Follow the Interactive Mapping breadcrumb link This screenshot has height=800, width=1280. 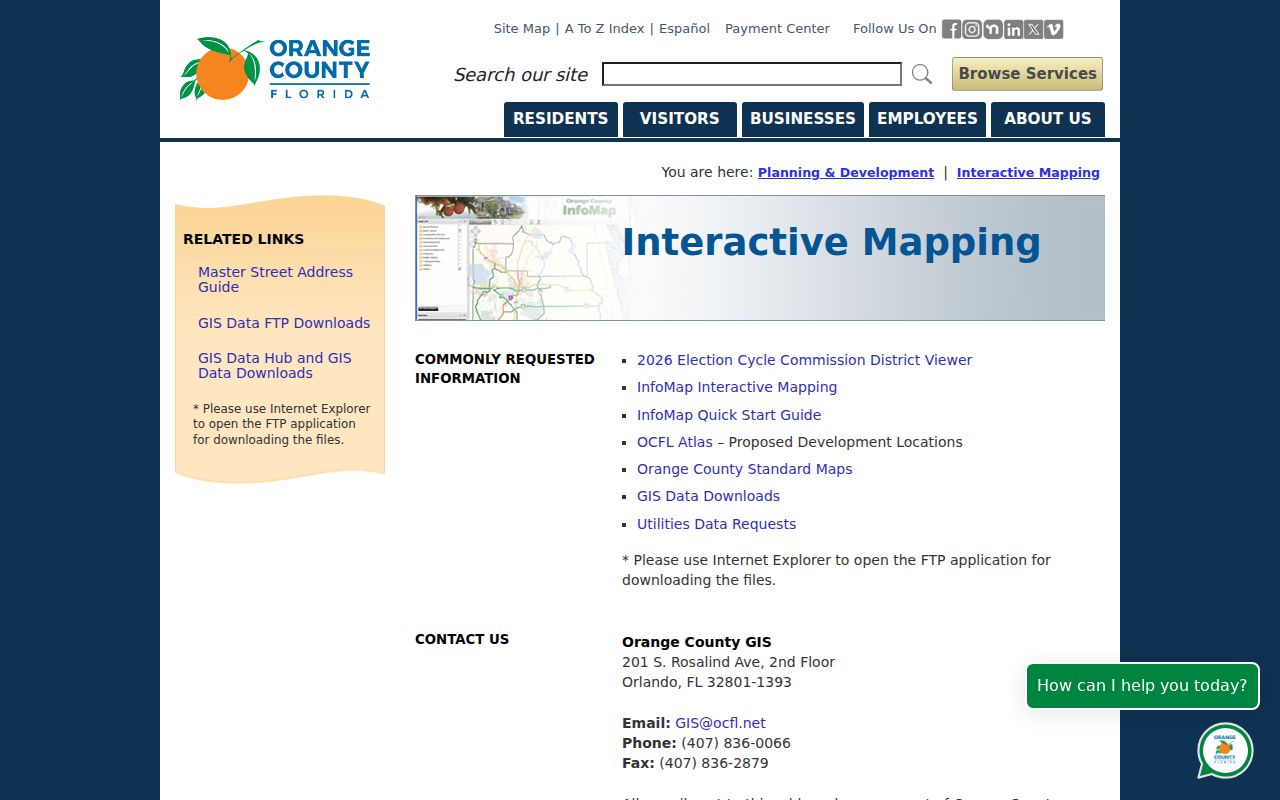coord(1028,173)
